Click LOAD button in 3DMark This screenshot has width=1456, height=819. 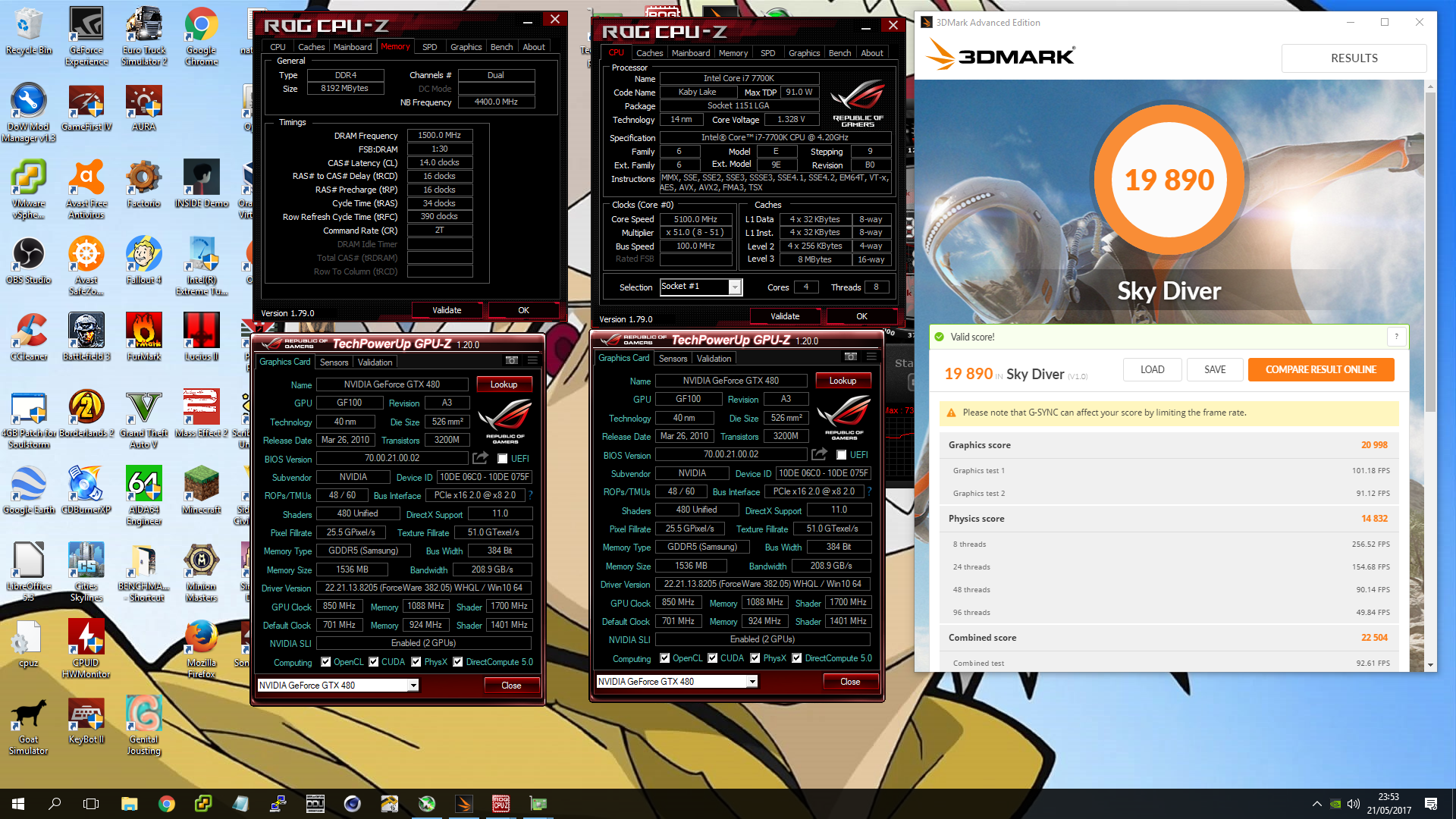1152,369
